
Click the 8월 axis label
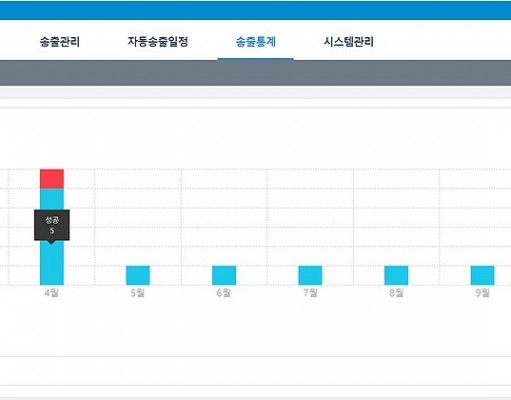point(396,293)
